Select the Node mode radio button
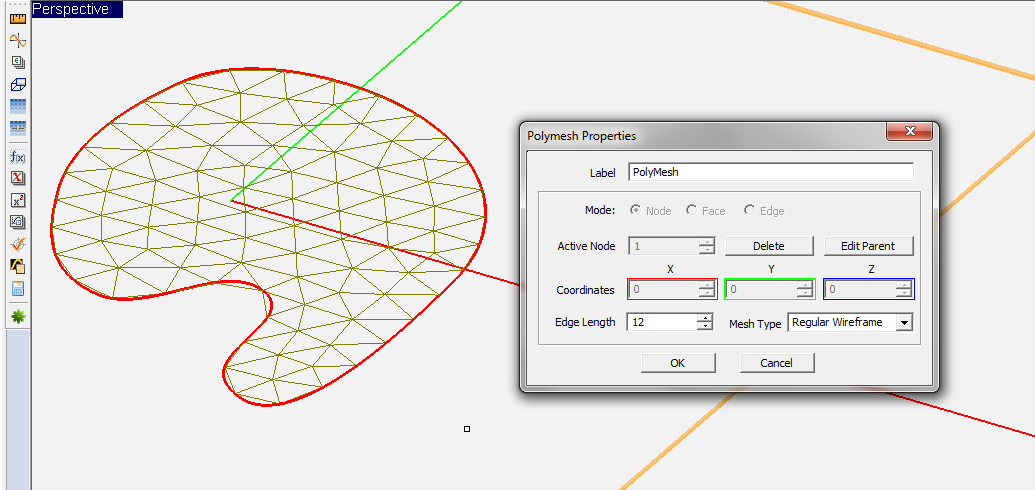This screenshot has height=490, width=1035. (634, 211)
